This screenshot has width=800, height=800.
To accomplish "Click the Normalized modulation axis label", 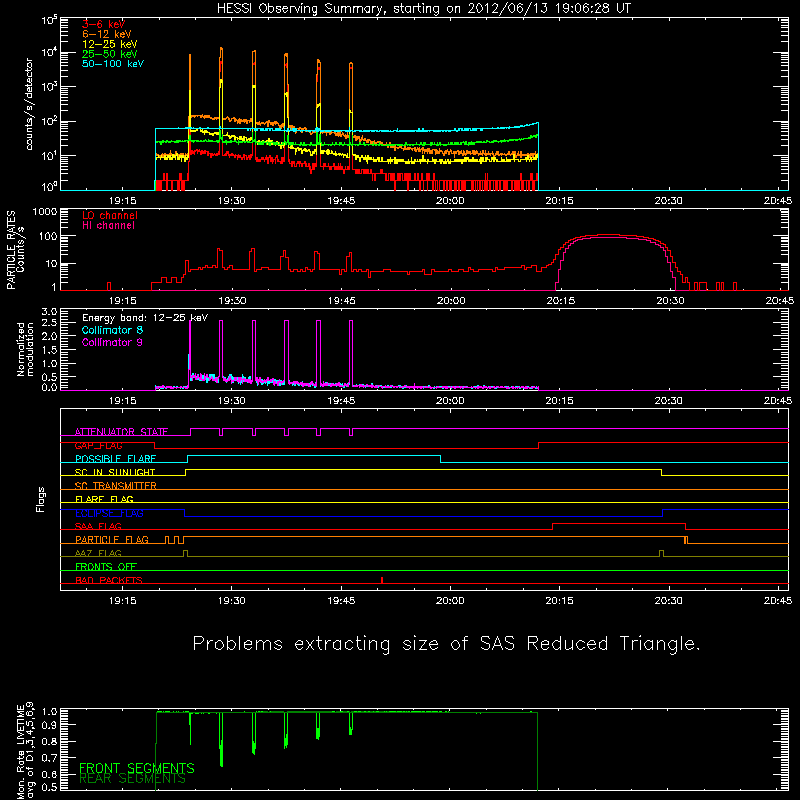I will [26, 349].
